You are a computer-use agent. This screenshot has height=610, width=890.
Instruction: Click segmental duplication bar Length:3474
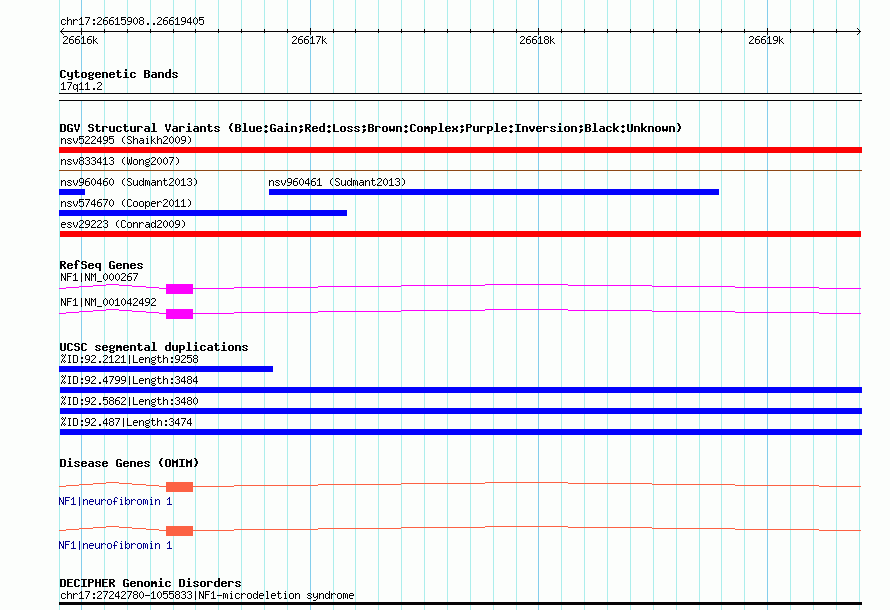coord(460,432)
